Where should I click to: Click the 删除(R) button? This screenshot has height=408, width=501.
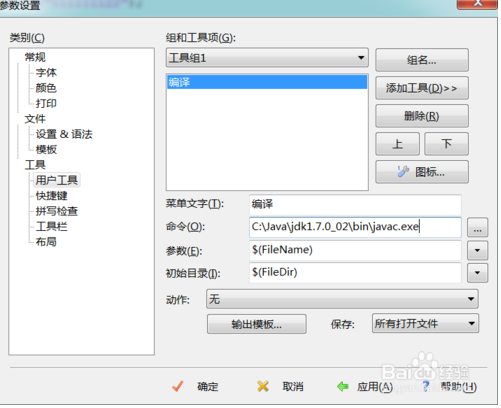[x=422, y=116]
